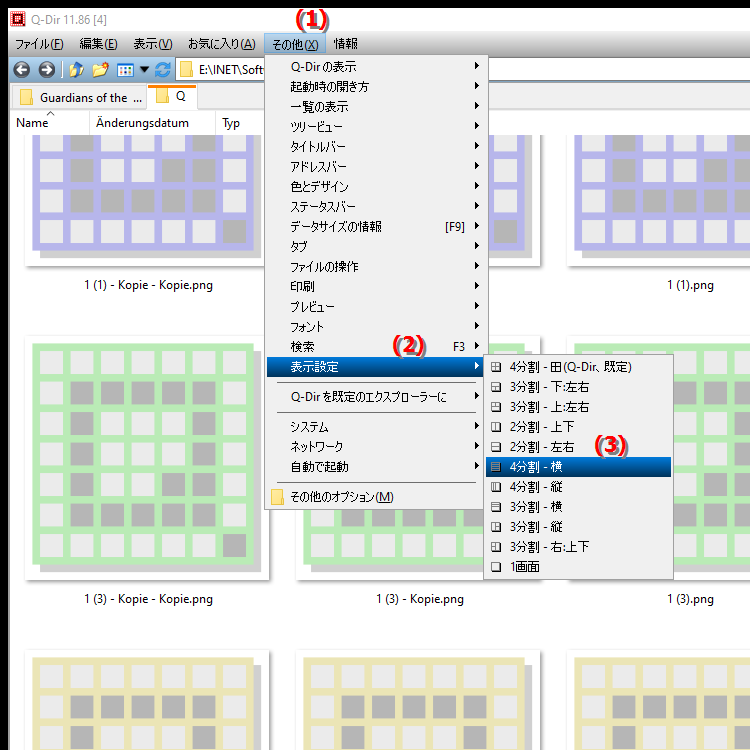Open the ファイル(F) menu

(x=39, y=44)
